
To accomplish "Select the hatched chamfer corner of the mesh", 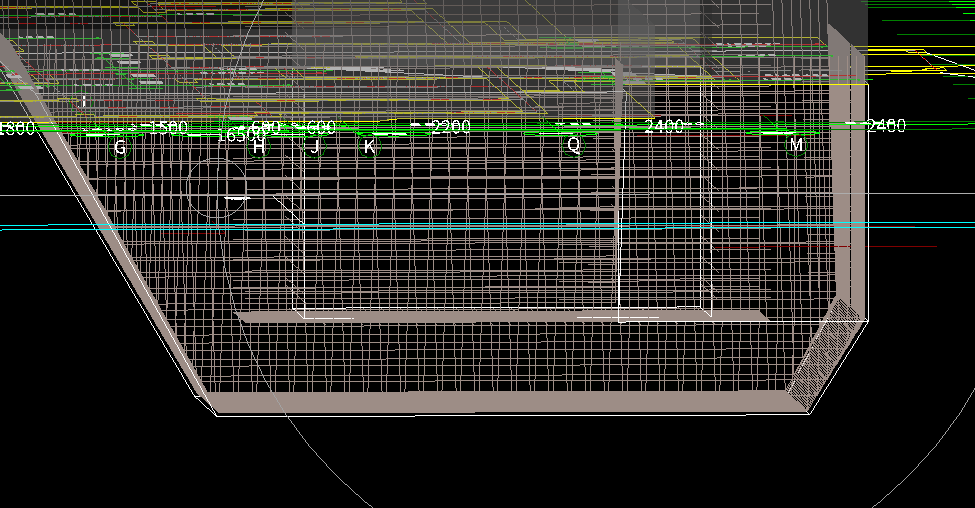I will click(822, 356).
